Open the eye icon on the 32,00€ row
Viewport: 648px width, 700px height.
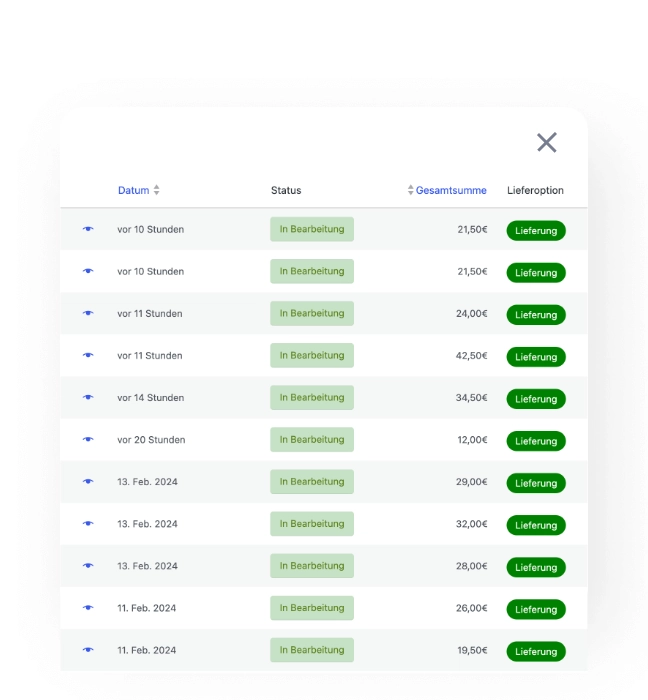point(88,523)
